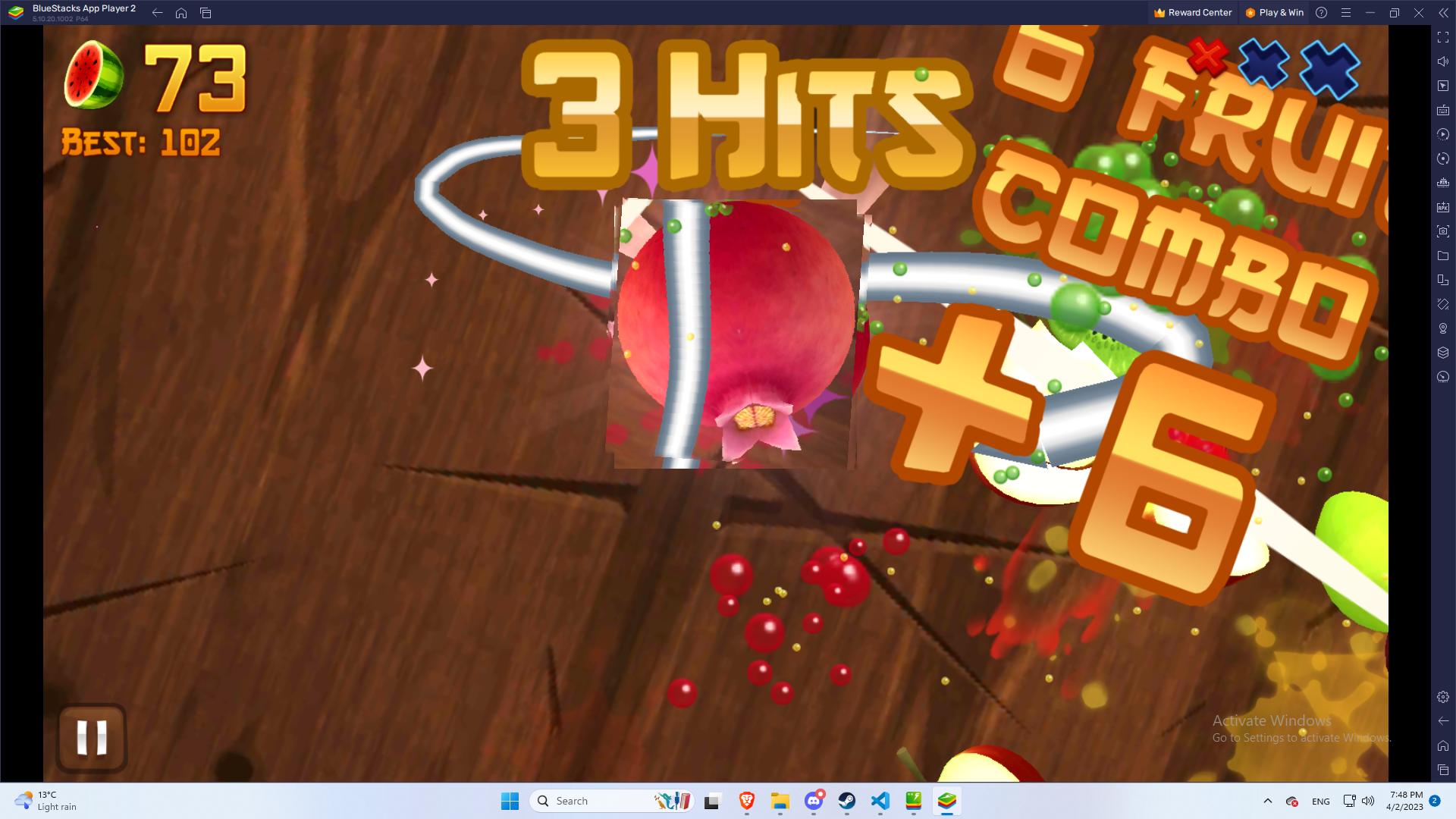This screenshot has height=819, width=1456.
Task: Open recent apps tabs view
Action: click(x=206, y=12)
